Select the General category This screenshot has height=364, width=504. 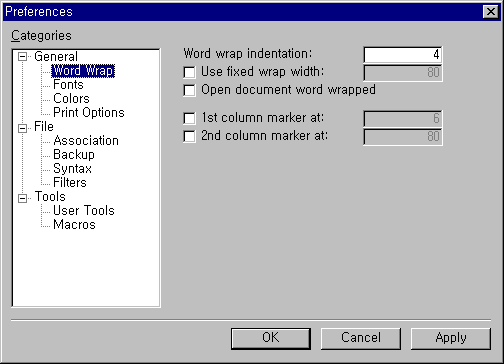click(56, 56)
